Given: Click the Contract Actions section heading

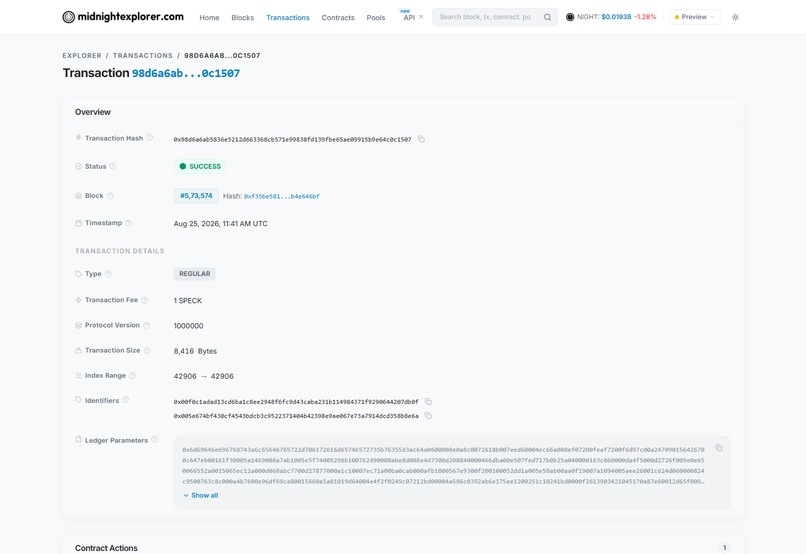Looking at the screenshot, I should point(106,548).
